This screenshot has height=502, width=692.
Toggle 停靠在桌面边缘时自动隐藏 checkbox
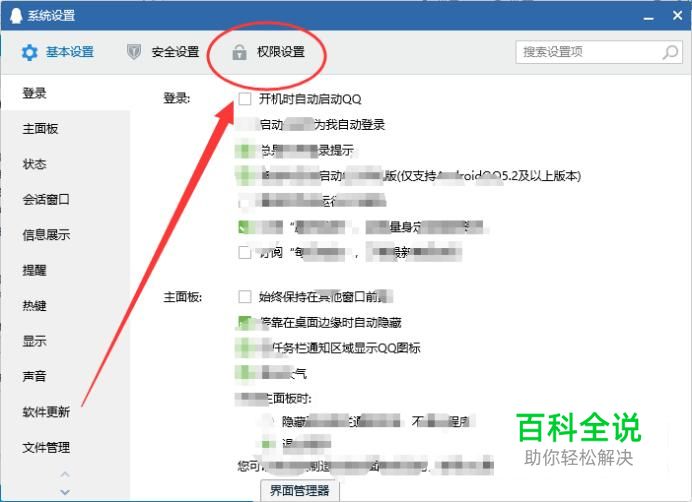[244, 322]
